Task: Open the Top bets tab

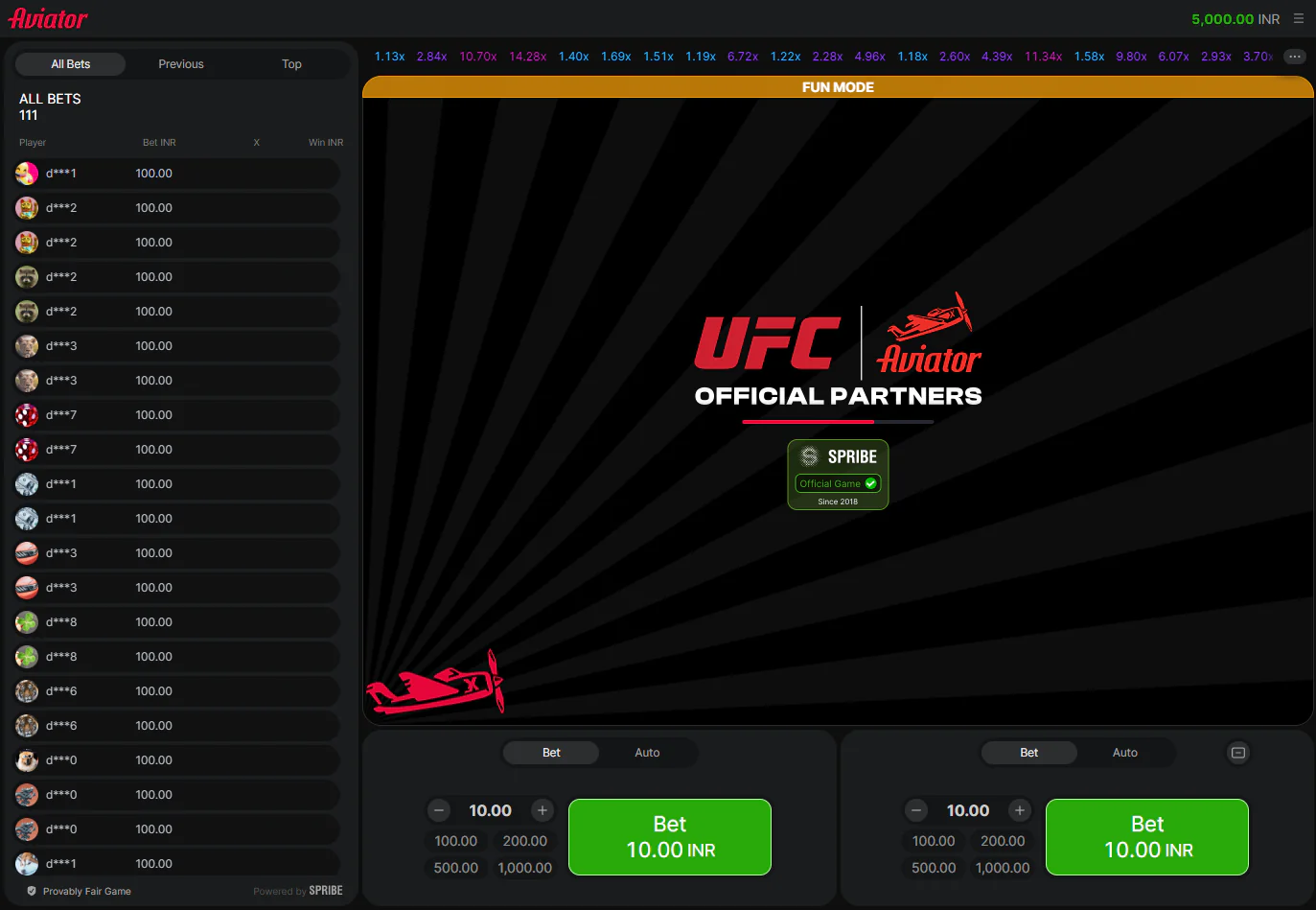Action: (291, 64)
